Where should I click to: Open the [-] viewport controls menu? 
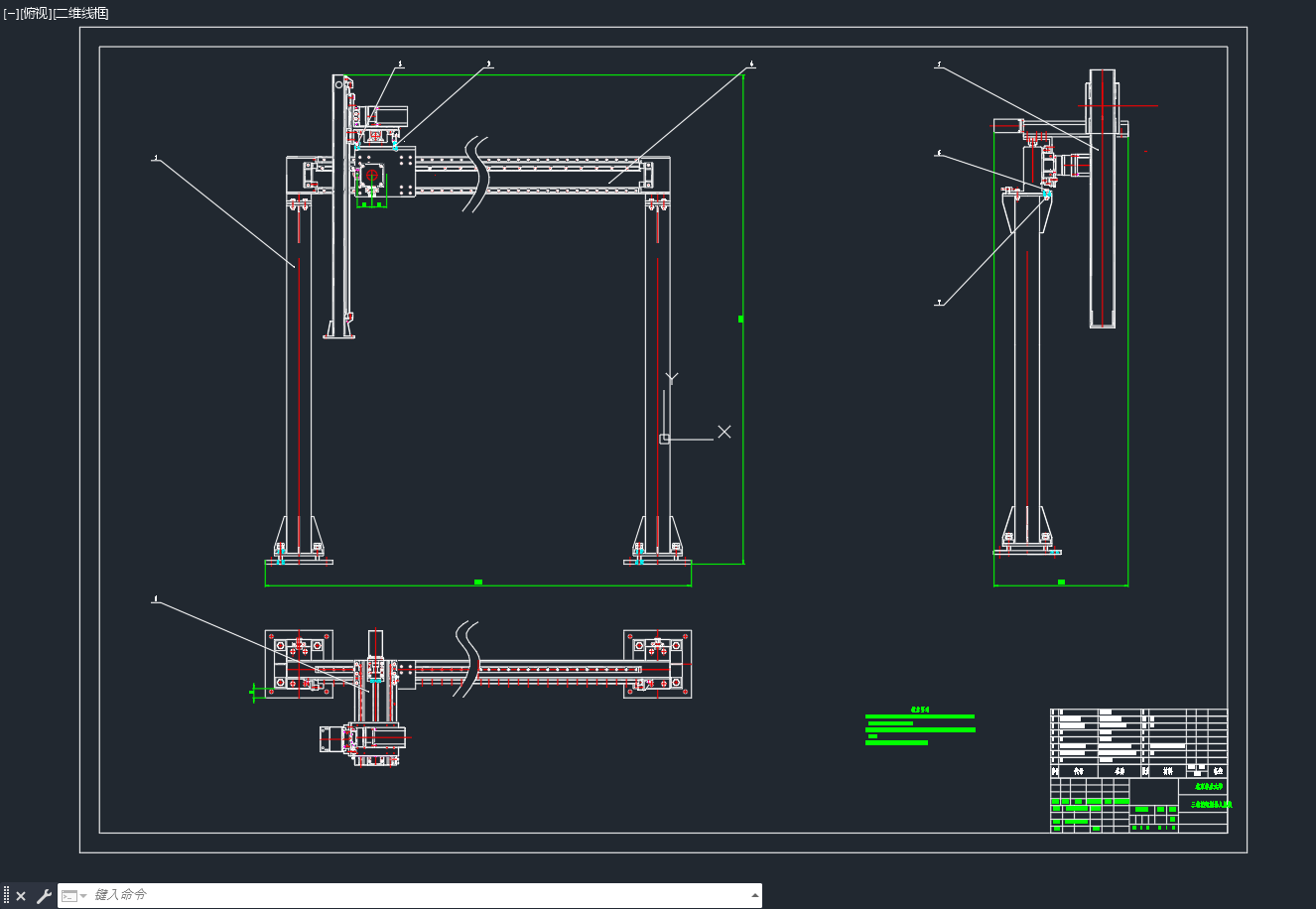11,13
